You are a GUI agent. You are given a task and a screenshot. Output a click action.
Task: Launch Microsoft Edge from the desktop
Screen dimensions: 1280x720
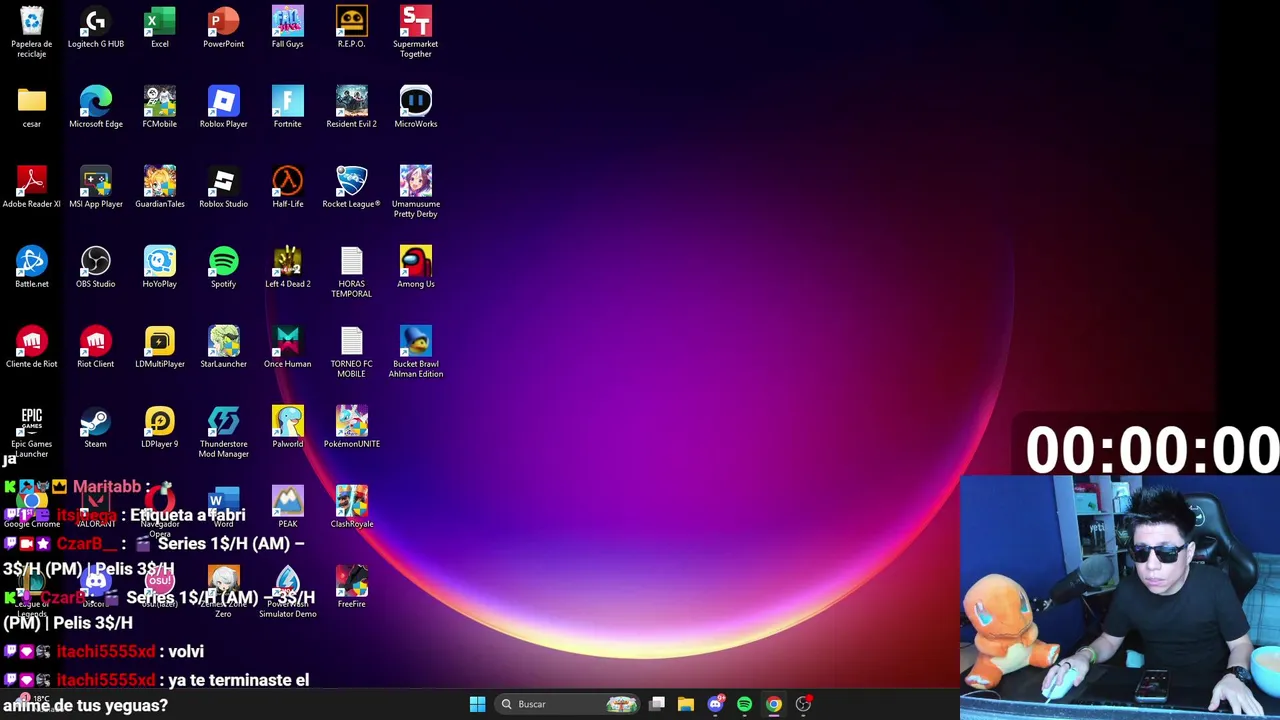pos(96,107)
